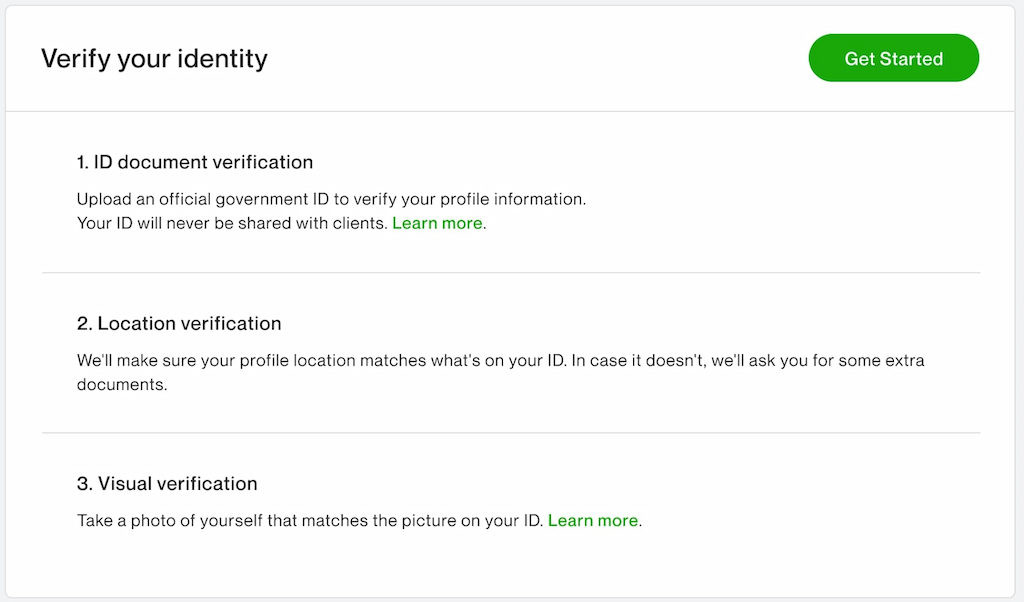Click the '2. Location verification' heading

tap(180, 323)
